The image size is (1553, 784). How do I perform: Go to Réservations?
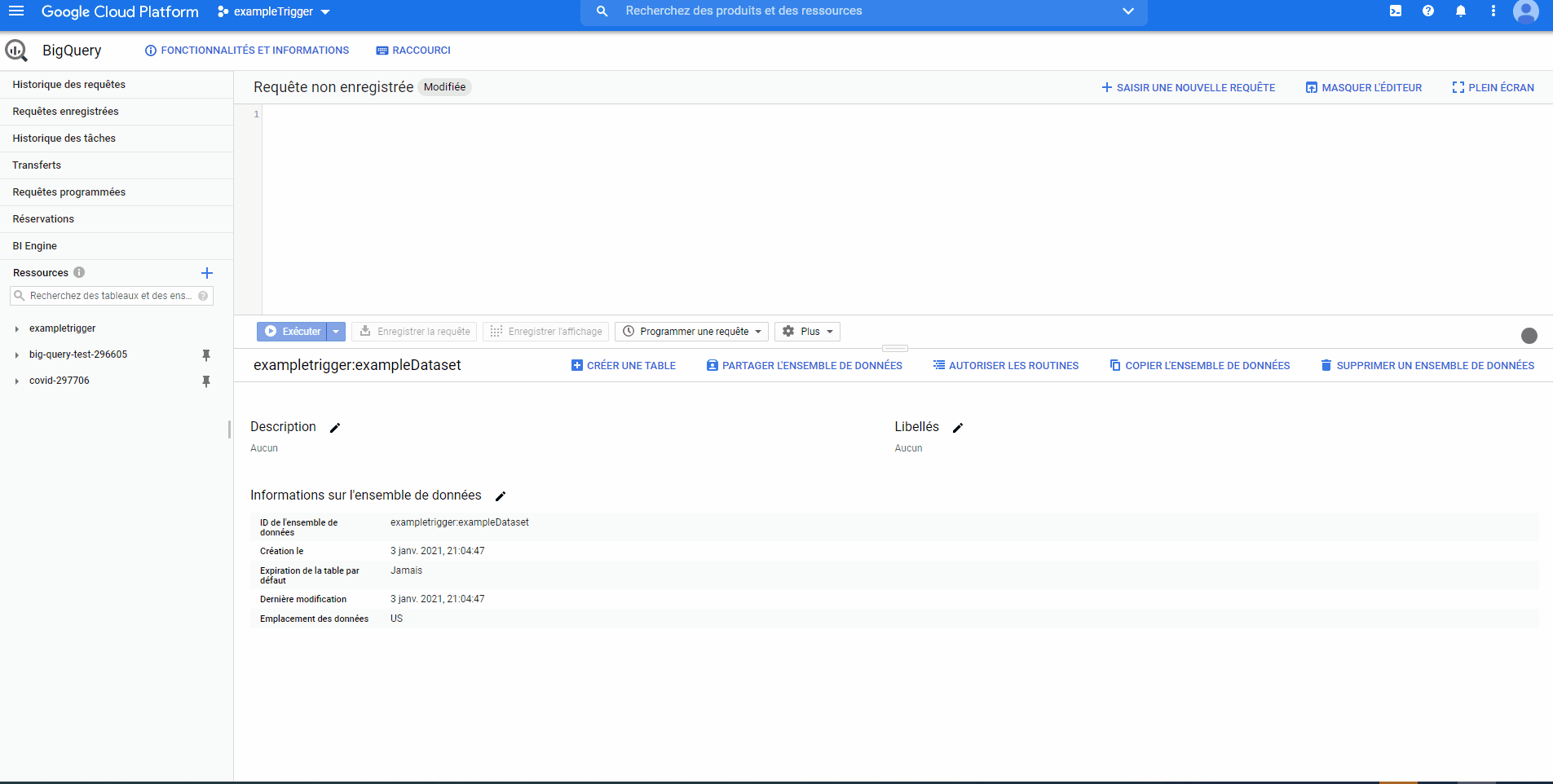pyautogui.click(x=117, y=219)
